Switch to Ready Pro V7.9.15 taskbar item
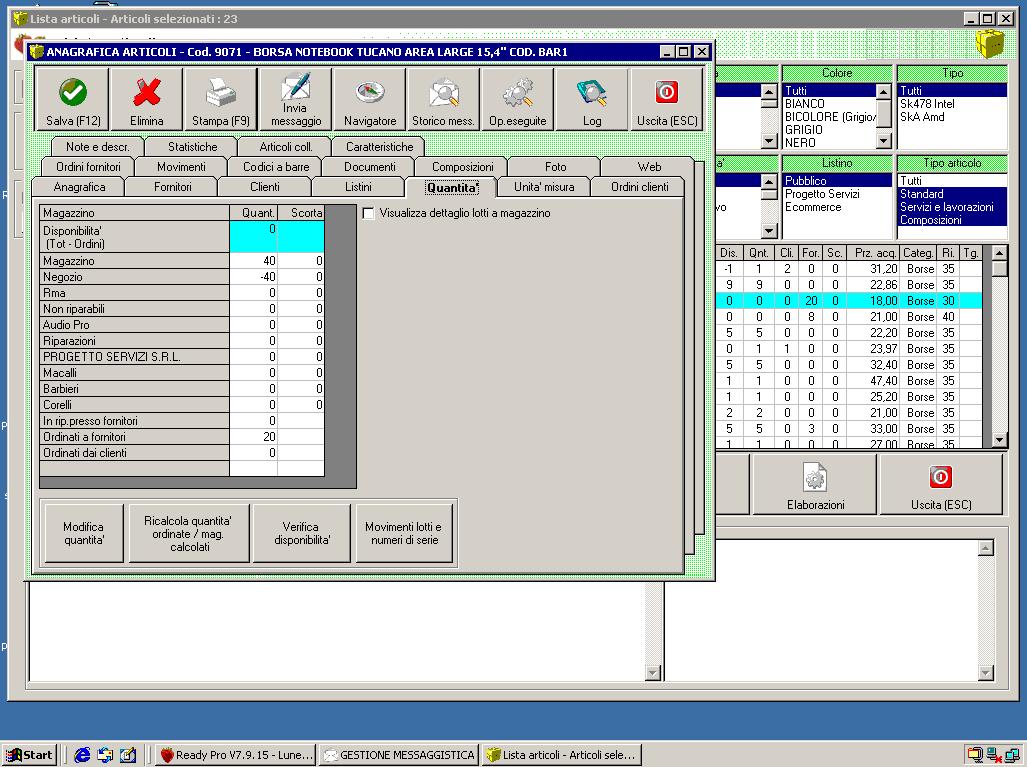 (x=236, y=755)
